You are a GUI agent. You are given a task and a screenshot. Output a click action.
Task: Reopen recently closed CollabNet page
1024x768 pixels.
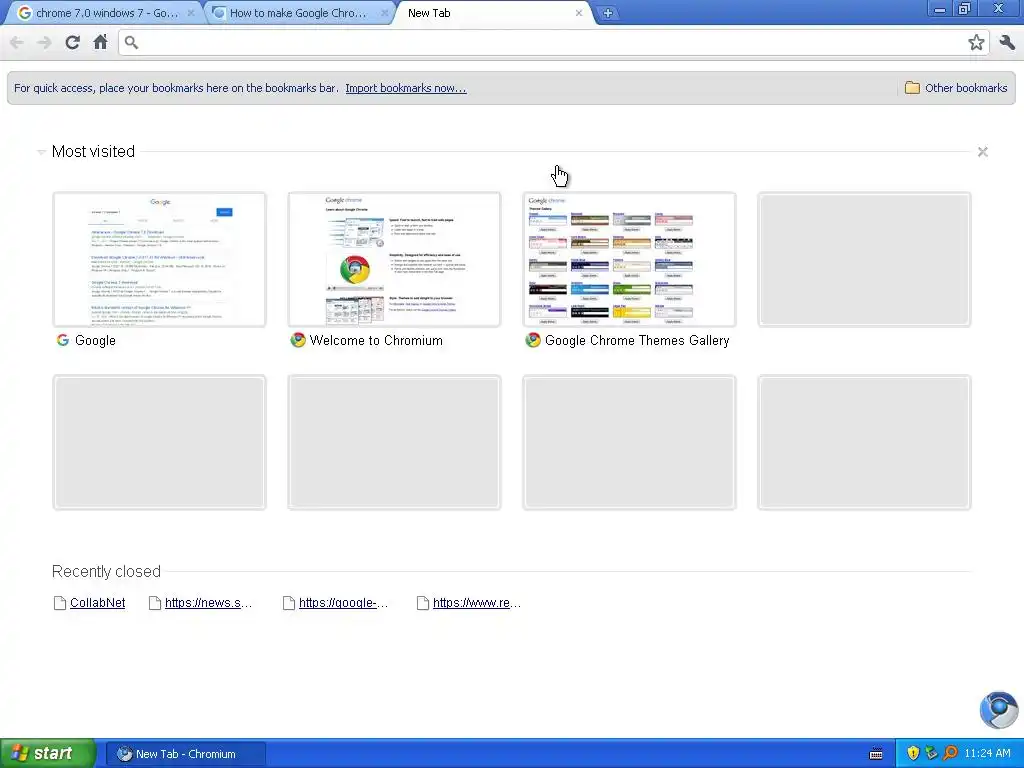point(97,603)
